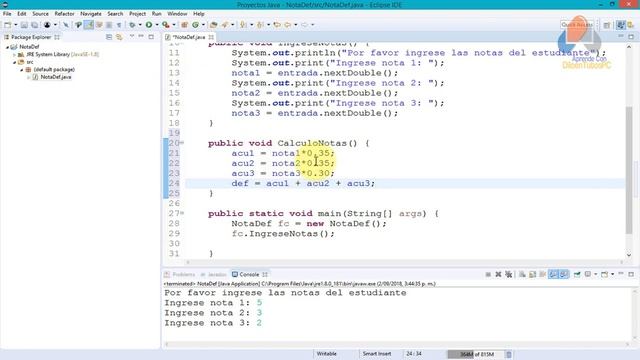640x360 pixels.
Task: Collapse the (default package) node
Action: (22, 70)
